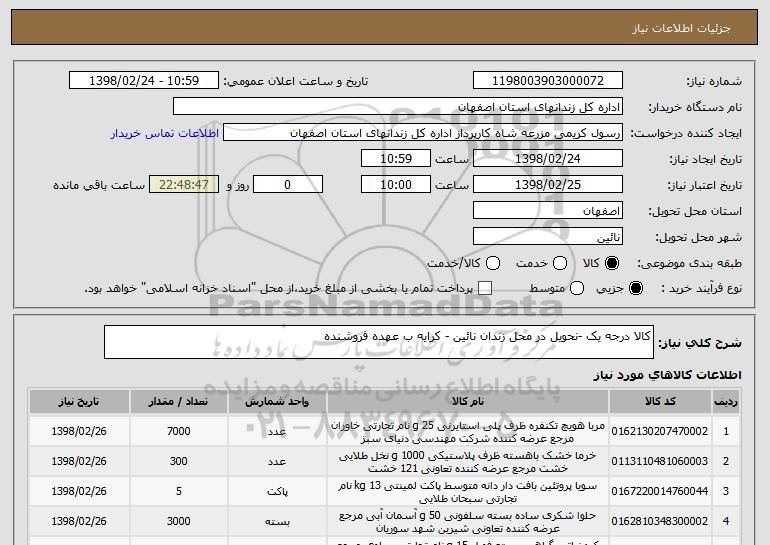Click the remaining time field 22:48:47
Viewport: 770px width, 545px height.
pos(184,185)
